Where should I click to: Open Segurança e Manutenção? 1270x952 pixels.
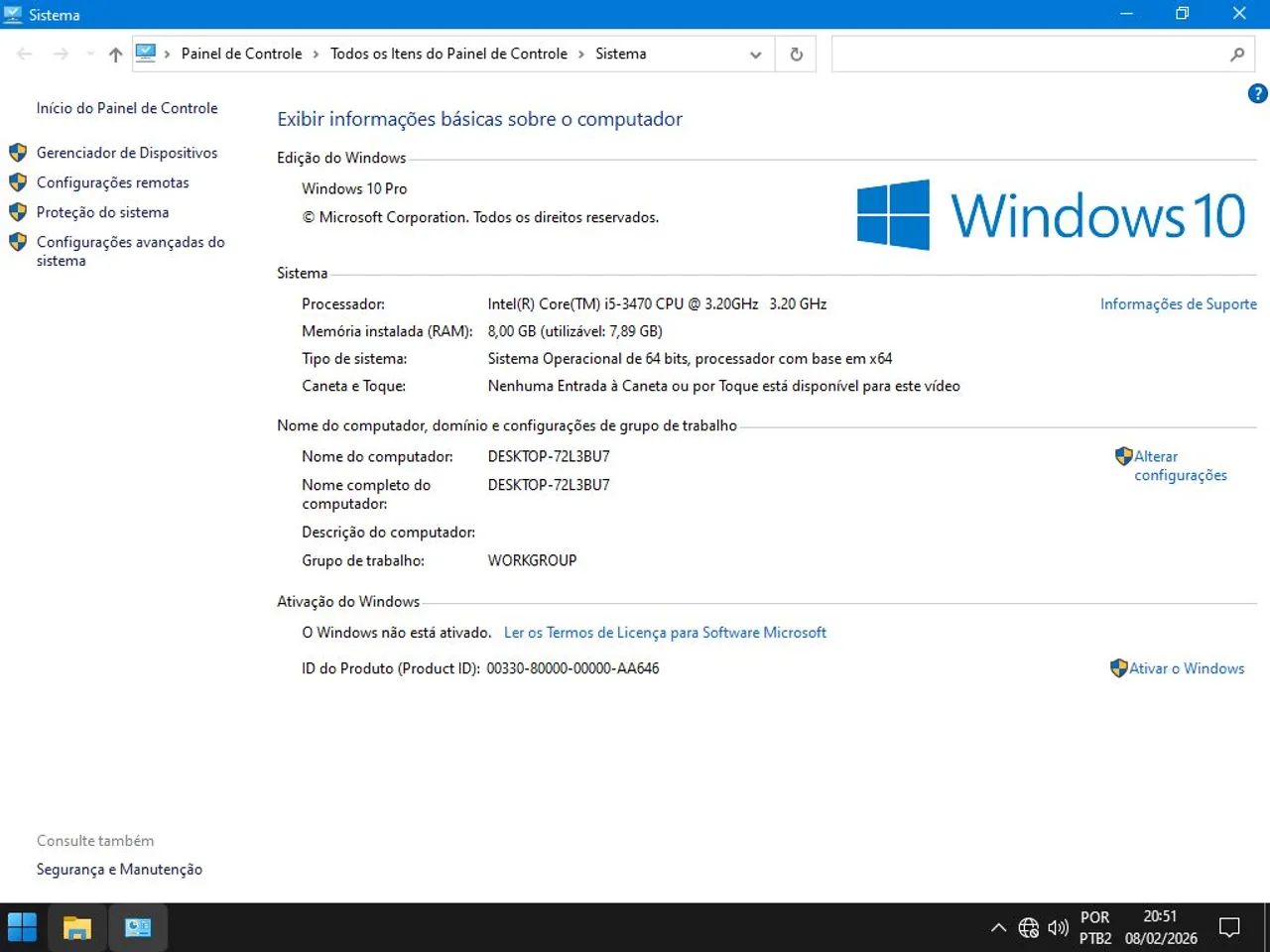(x=118, y=869)
